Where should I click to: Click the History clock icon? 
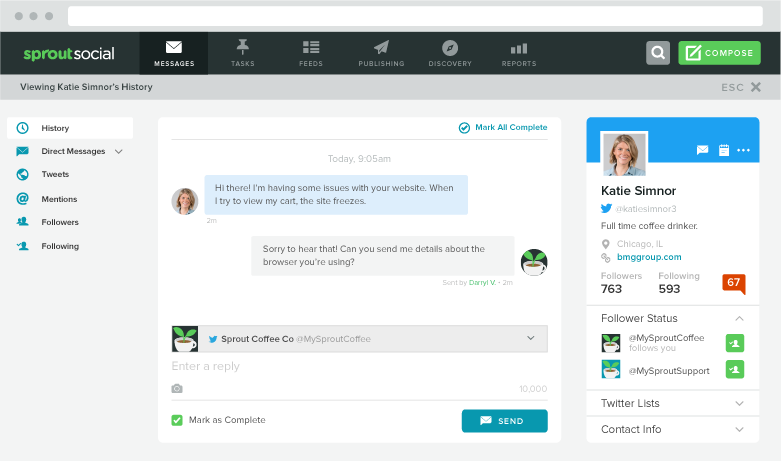click(x=22, y=128)
